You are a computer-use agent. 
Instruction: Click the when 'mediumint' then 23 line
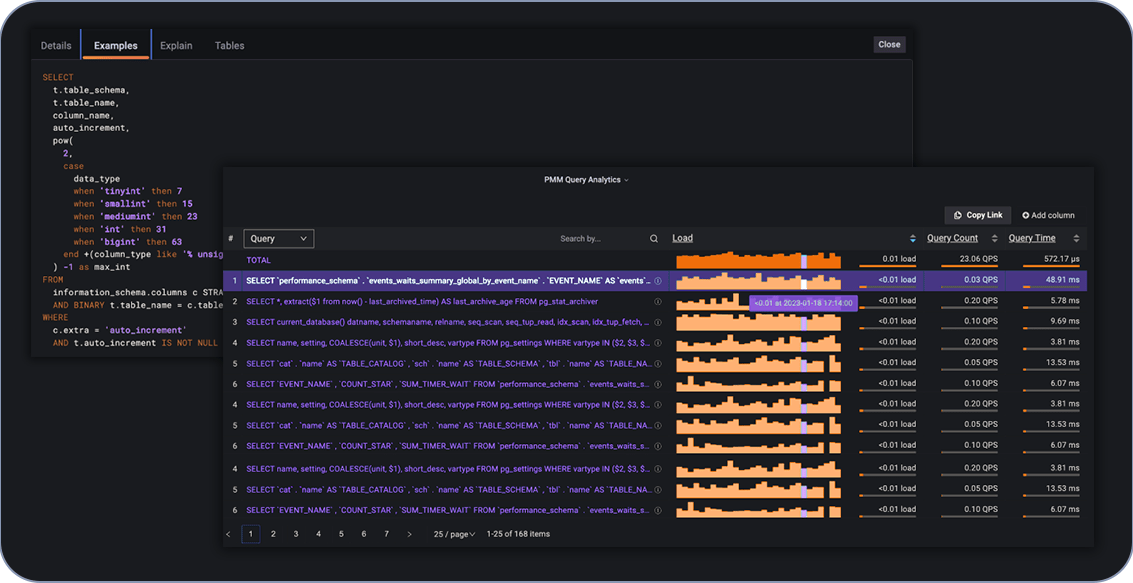[x=135, y=217]
